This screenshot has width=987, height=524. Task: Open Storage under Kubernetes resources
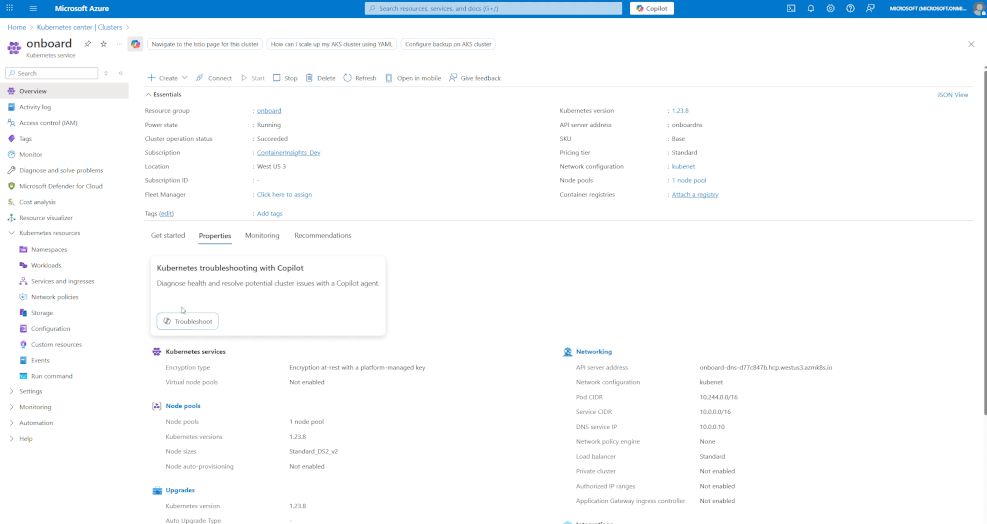42,312
